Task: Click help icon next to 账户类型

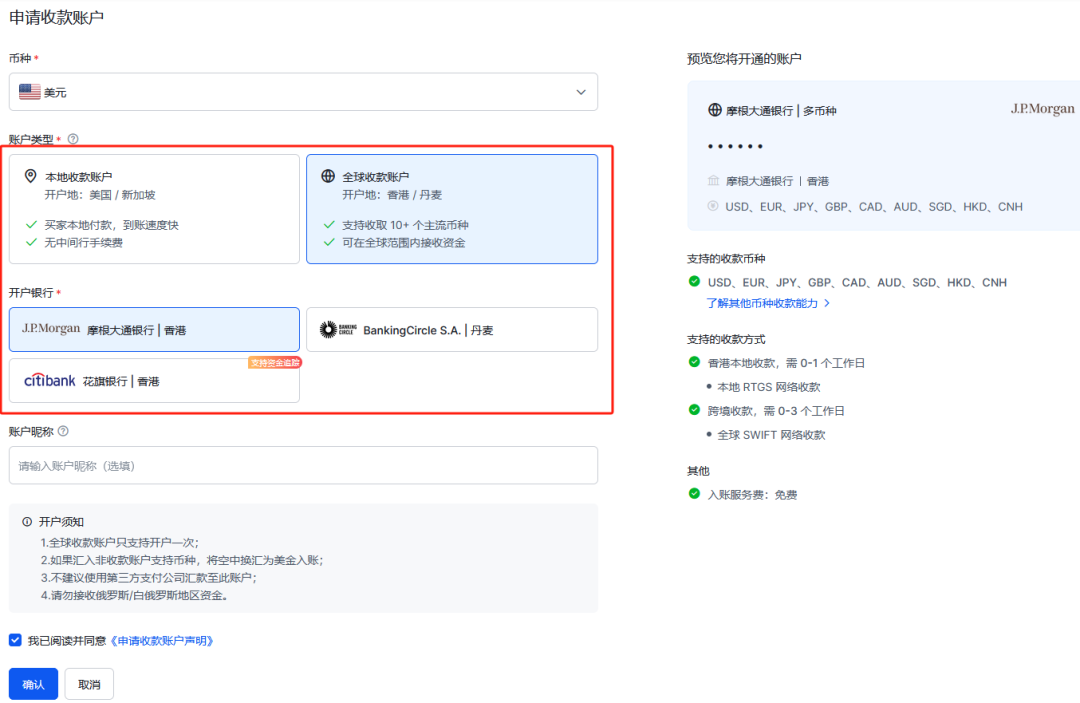Action: pyautogui.click(x=73, y=139)
